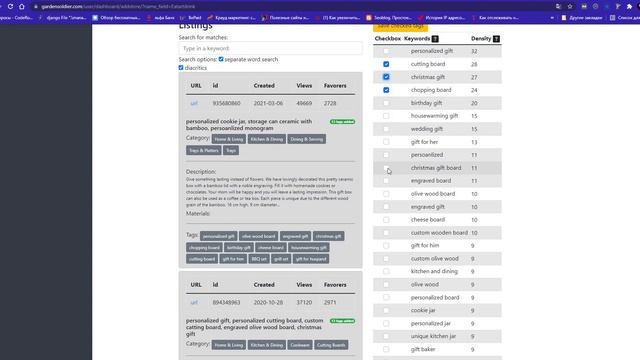Open the url link of listing 894348963
The width and height of the screenshot is (640, 360).
pos(194,302)
